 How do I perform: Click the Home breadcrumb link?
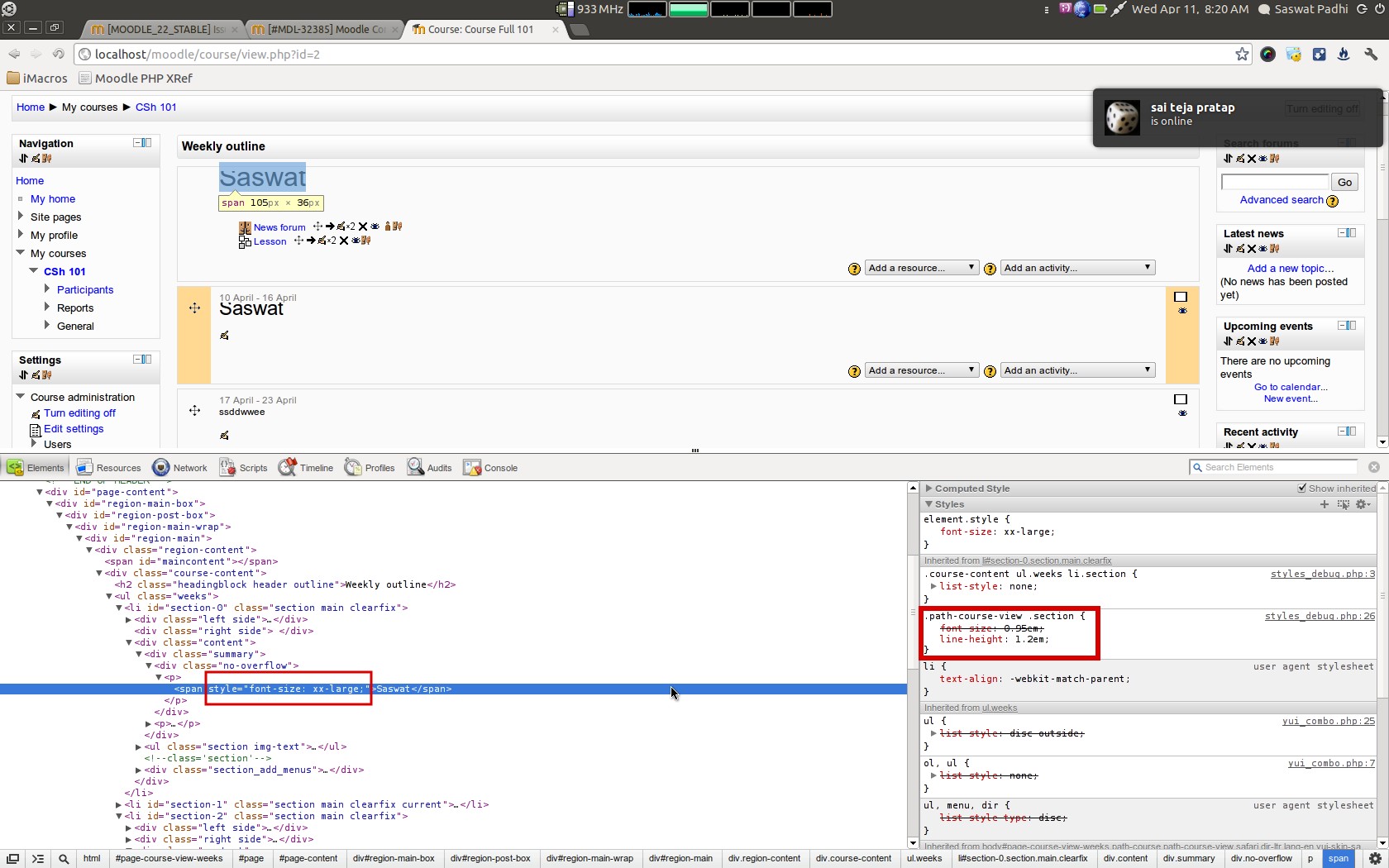[x=31, y=107]
